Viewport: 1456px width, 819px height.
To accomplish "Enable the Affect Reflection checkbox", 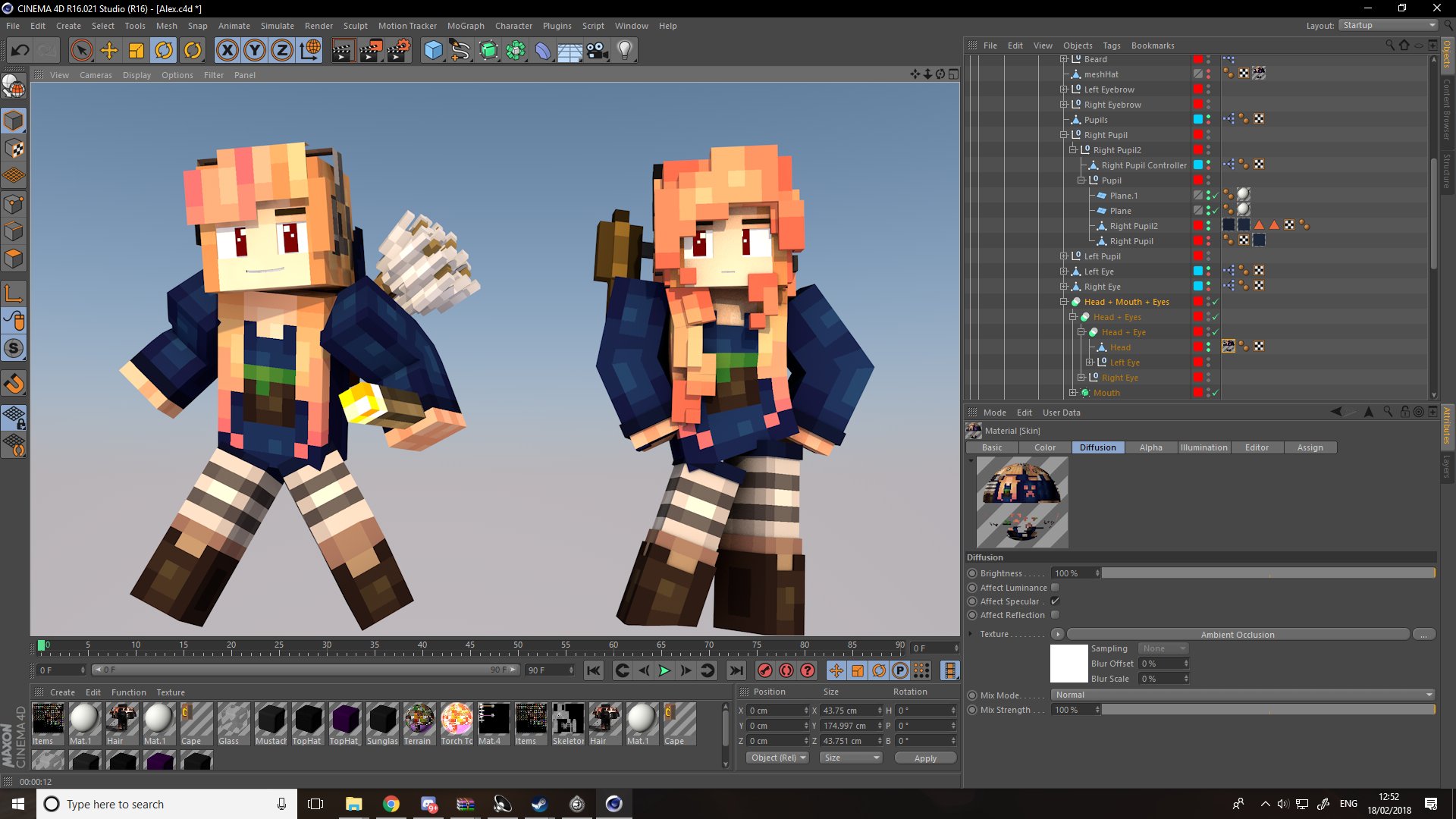I will (x=1055, y=615).
